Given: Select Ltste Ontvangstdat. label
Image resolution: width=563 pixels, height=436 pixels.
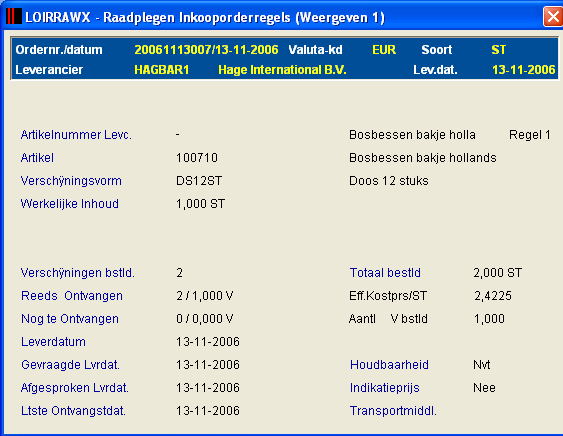Looking at the screenshot, I should point(73,411).
